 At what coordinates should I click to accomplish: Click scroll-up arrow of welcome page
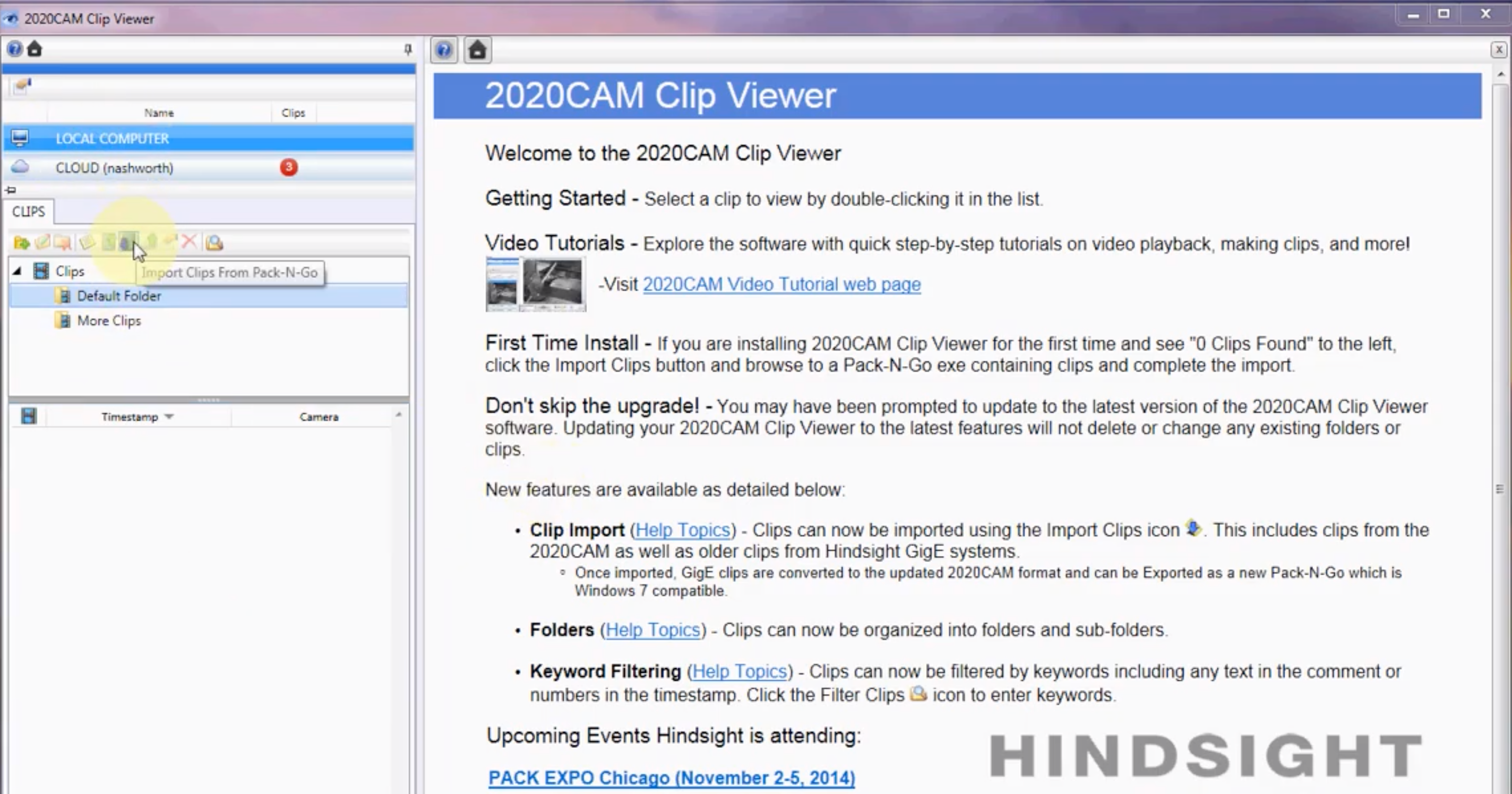click(1500, 74)
